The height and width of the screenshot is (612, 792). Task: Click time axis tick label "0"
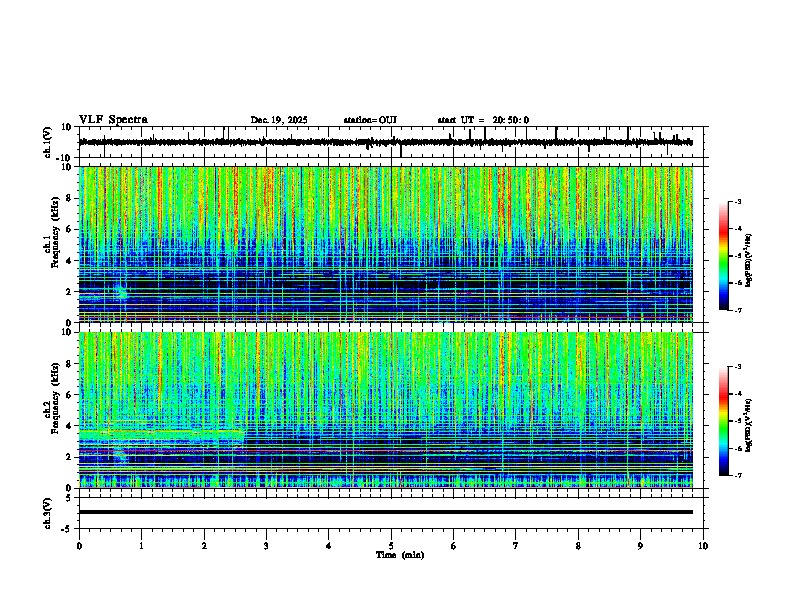[79, 546]
